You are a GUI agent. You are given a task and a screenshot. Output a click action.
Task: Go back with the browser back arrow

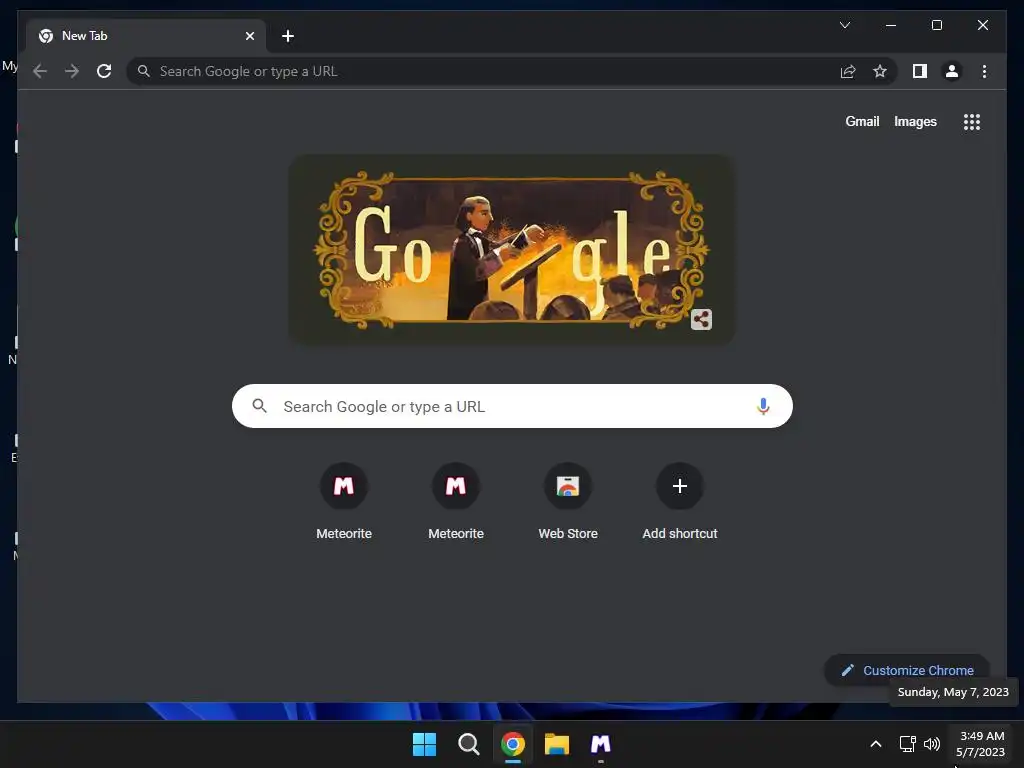(40, 71)
